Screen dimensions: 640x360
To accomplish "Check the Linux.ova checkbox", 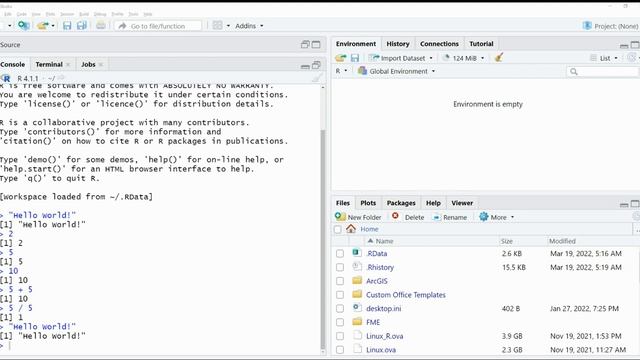I will pos(340,350).
